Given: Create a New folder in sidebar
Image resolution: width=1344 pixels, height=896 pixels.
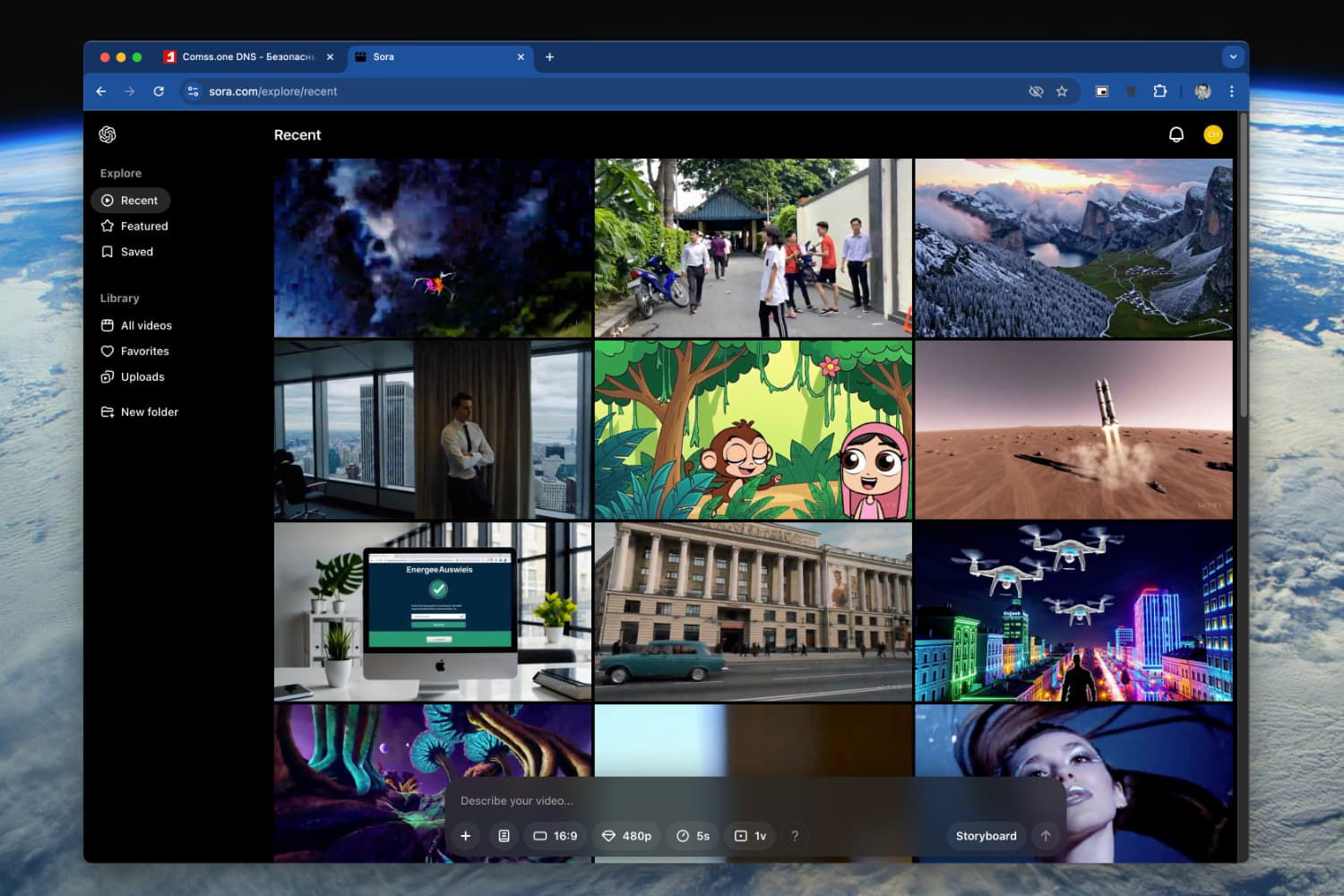Looking at the screenshot, I should point(149,412).
